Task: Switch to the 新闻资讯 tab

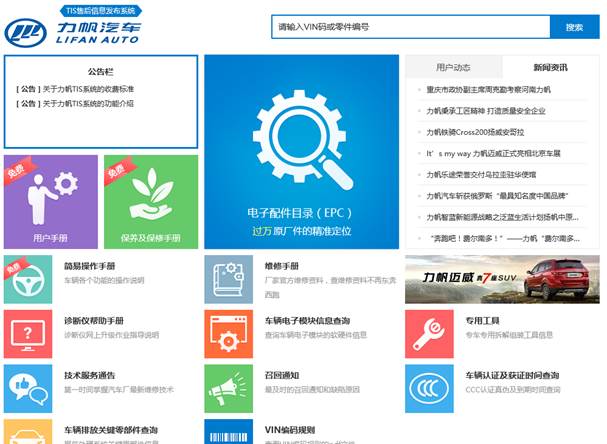Action: 550,68
